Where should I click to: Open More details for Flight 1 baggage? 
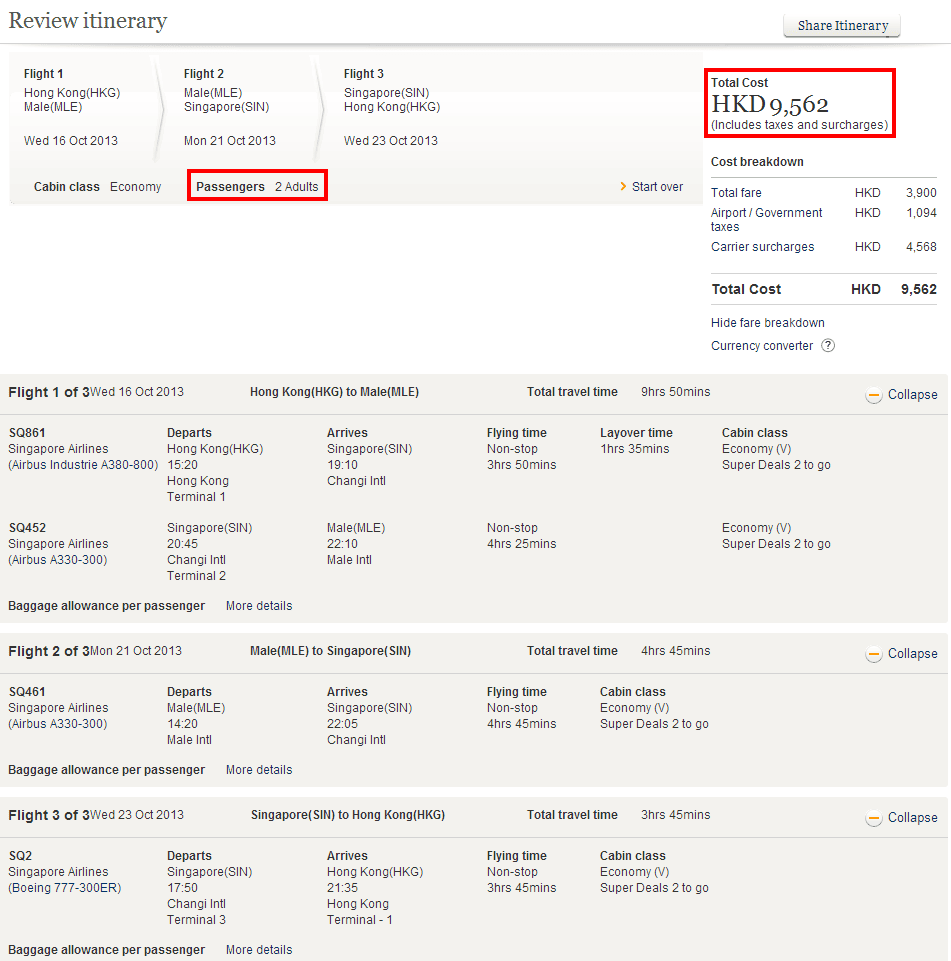click(x=259, y=606)
